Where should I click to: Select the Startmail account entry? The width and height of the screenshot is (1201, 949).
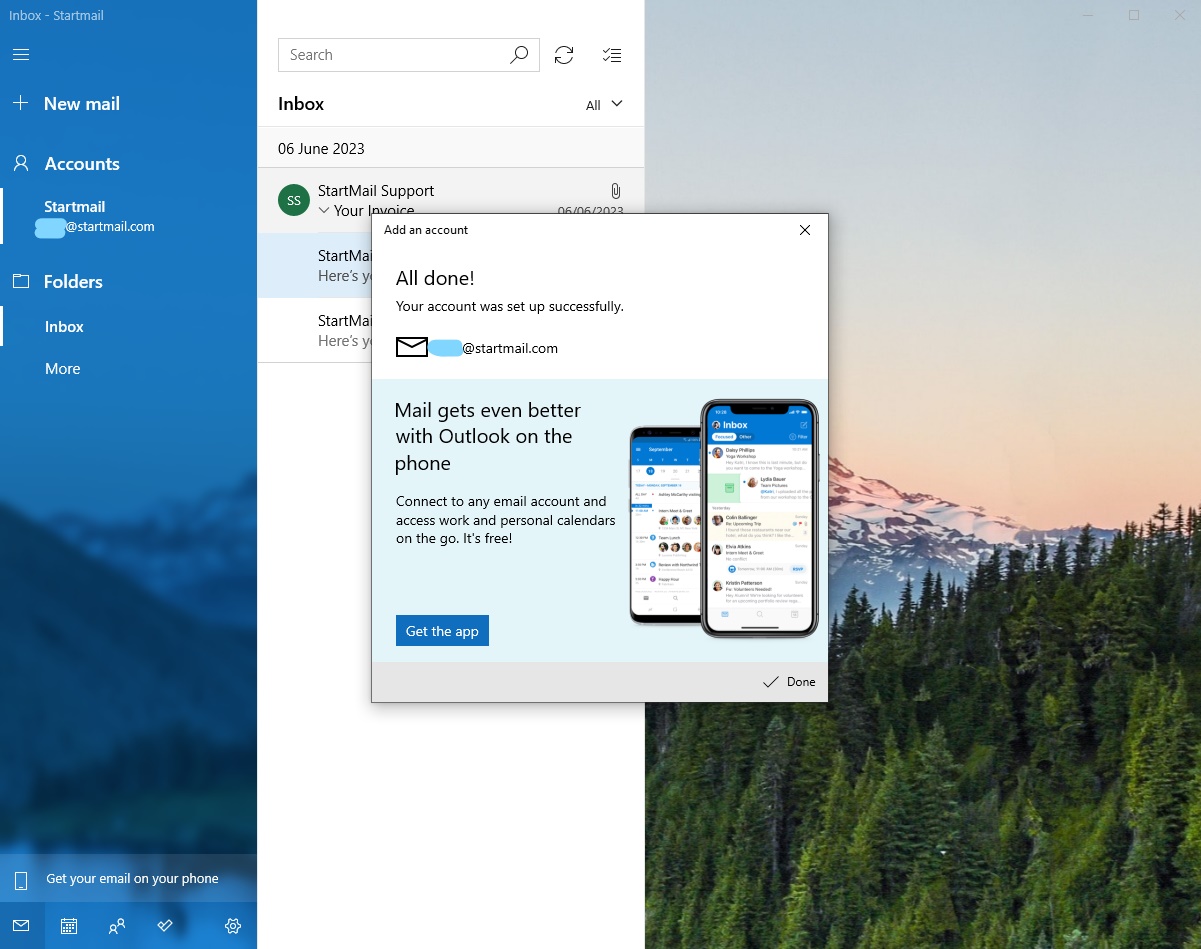point(128,216)
